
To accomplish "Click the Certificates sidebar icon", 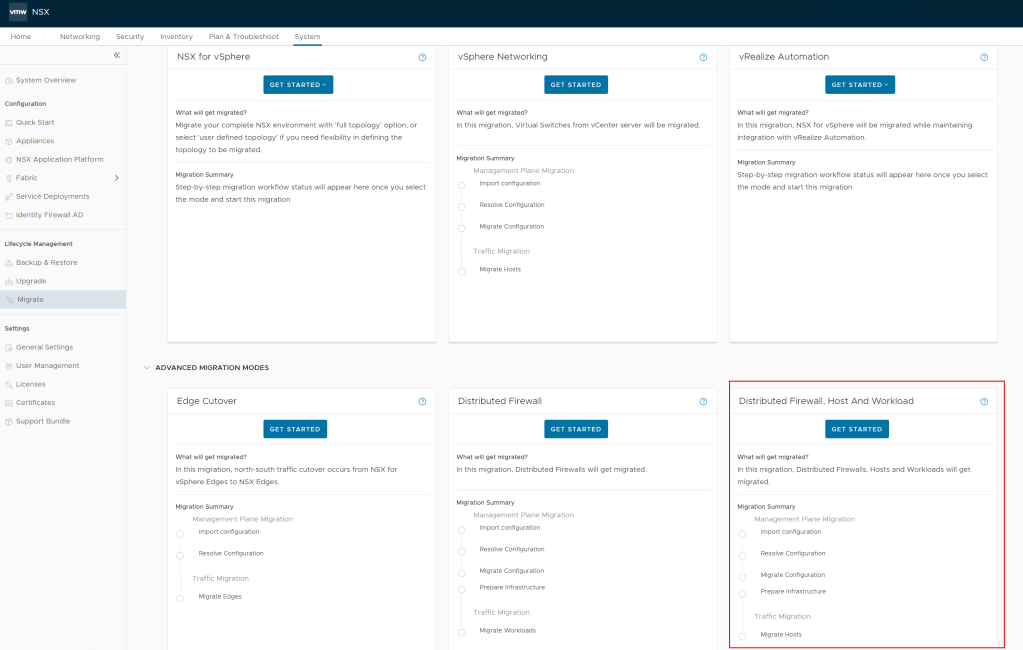I will (9, 403).
